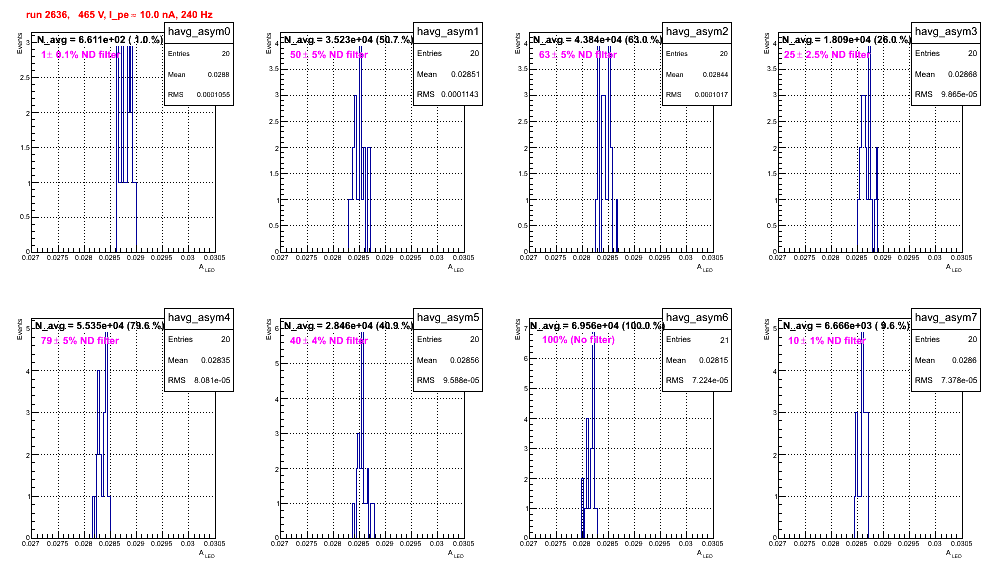
Task: Select the havg_asym5 stats box title
Action: [448, 318]
